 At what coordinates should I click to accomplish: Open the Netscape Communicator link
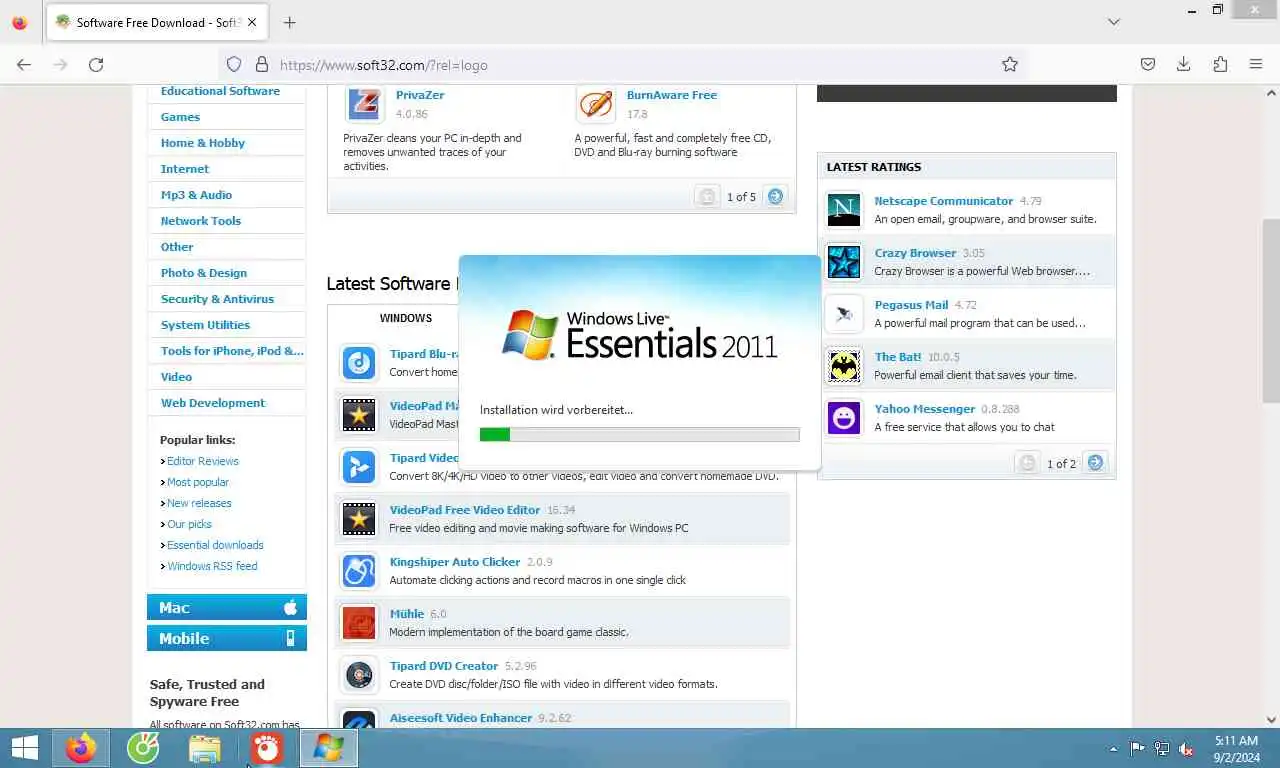[944, 201]
